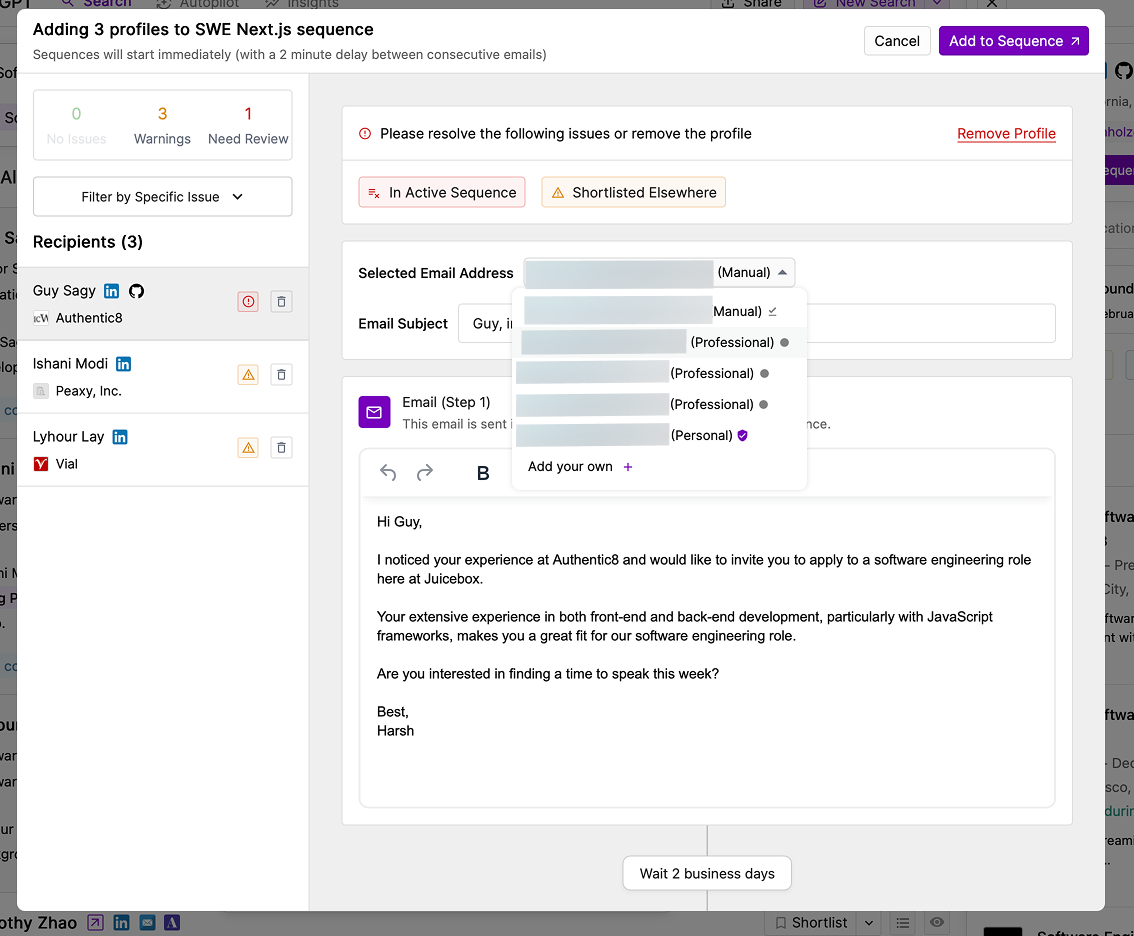Remove Ishani Modi with trash icon
This screenshot has height=936, width=1134.
click(x=281, y=375)
